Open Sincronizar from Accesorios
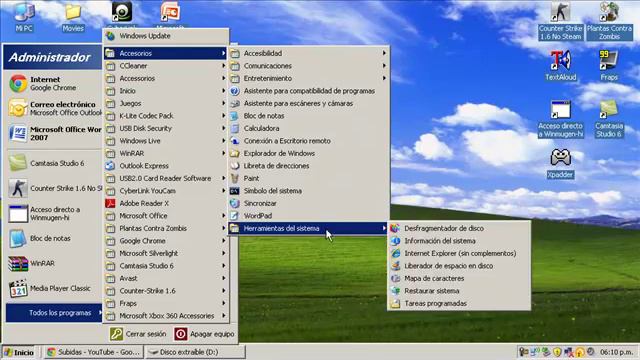 point(308,203)
